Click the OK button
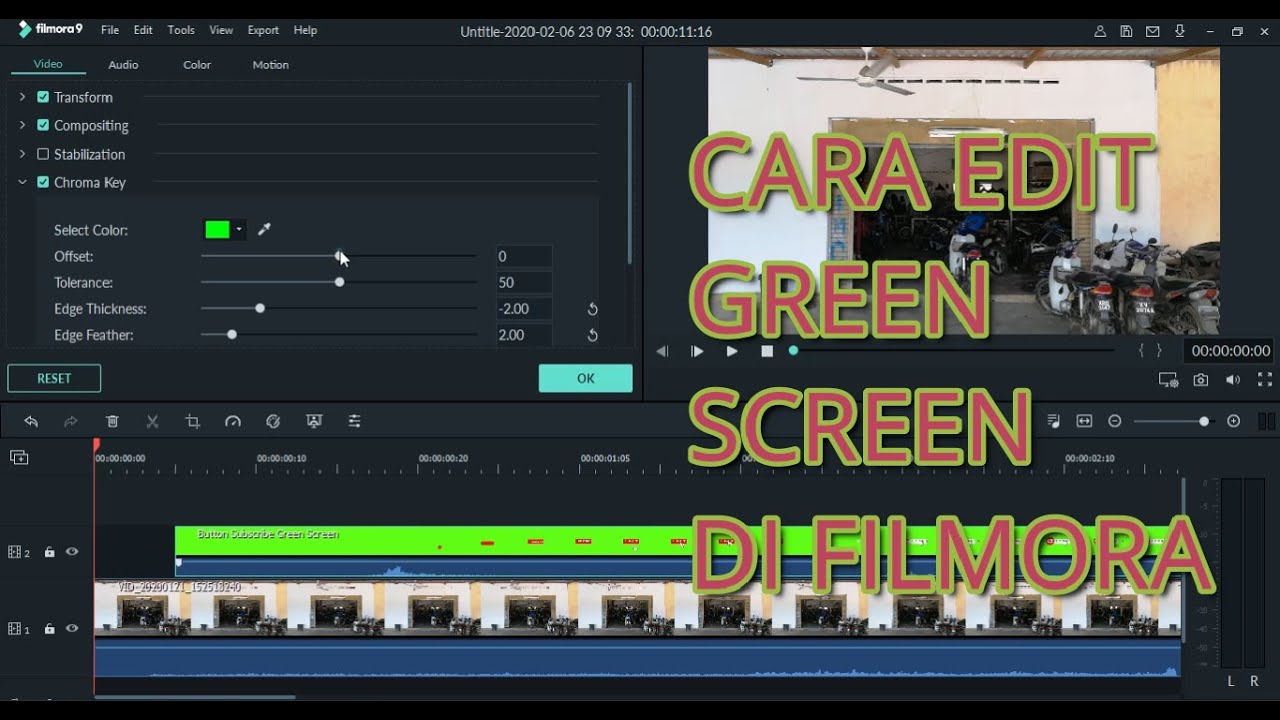Screen dimensions: 1280x720 pos(586,378)
